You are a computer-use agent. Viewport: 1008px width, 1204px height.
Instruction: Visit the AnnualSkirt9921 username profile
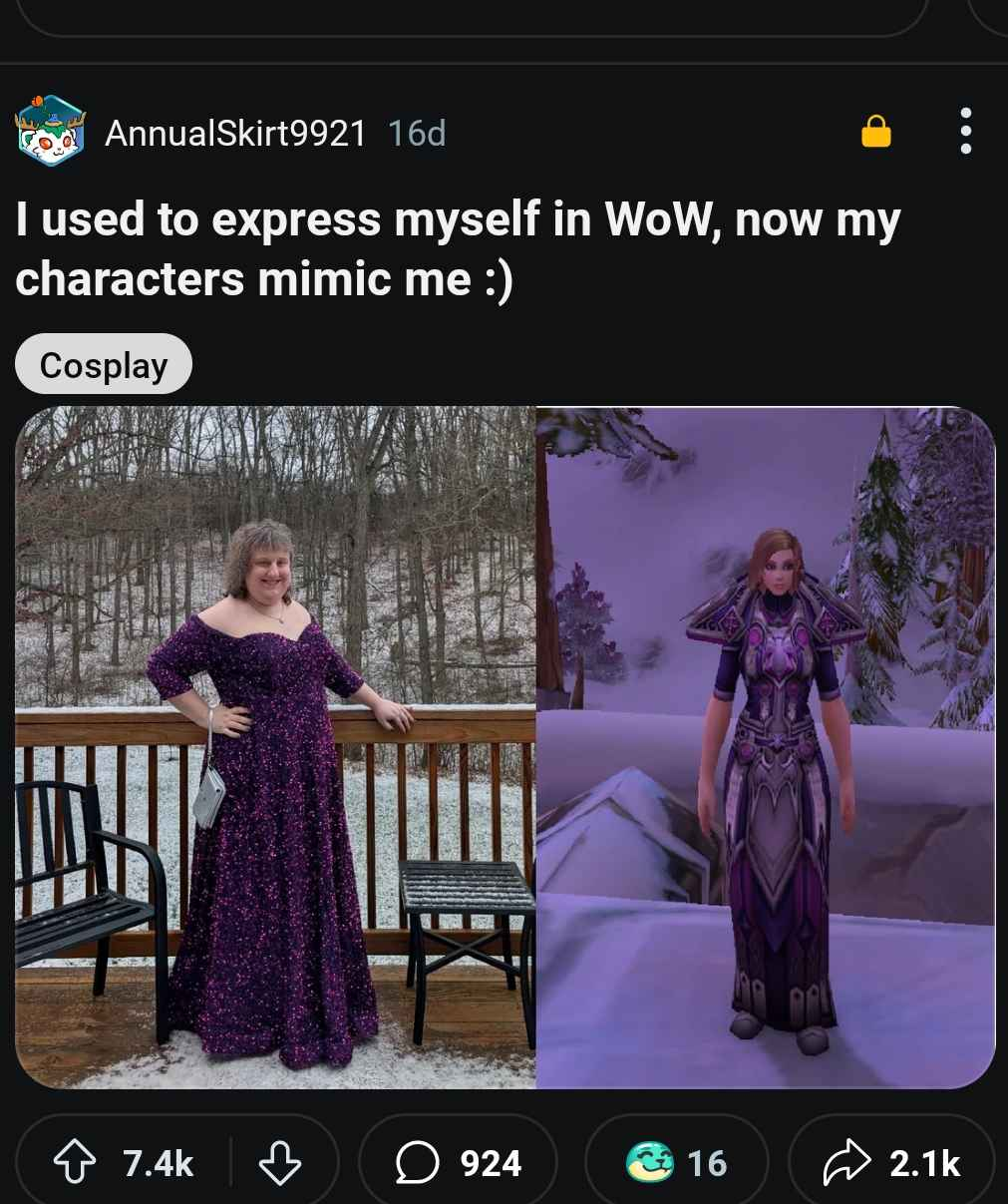pos(235,133)
